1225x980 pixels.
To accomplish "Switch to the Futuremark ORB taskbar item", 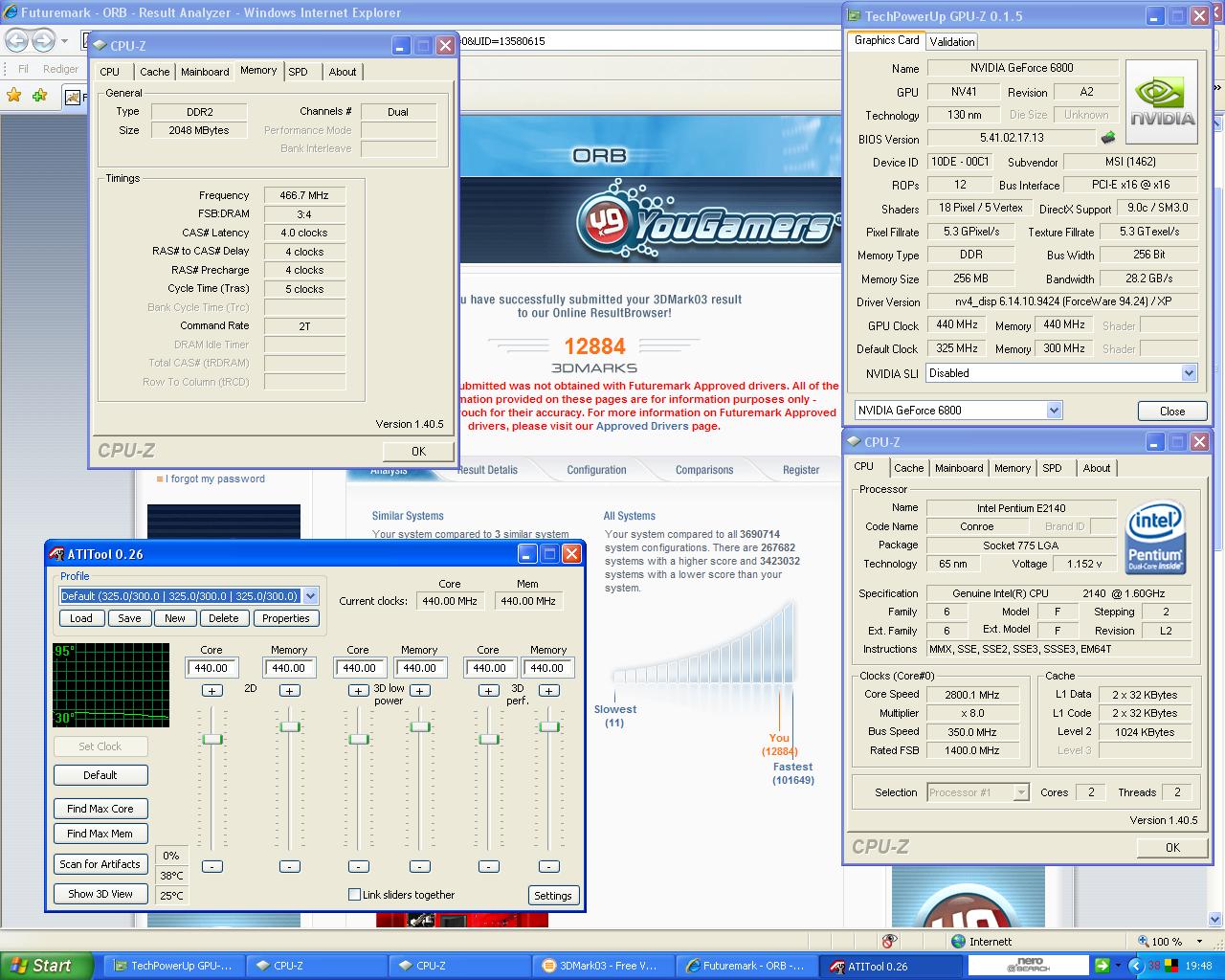I will click(746, 966).
